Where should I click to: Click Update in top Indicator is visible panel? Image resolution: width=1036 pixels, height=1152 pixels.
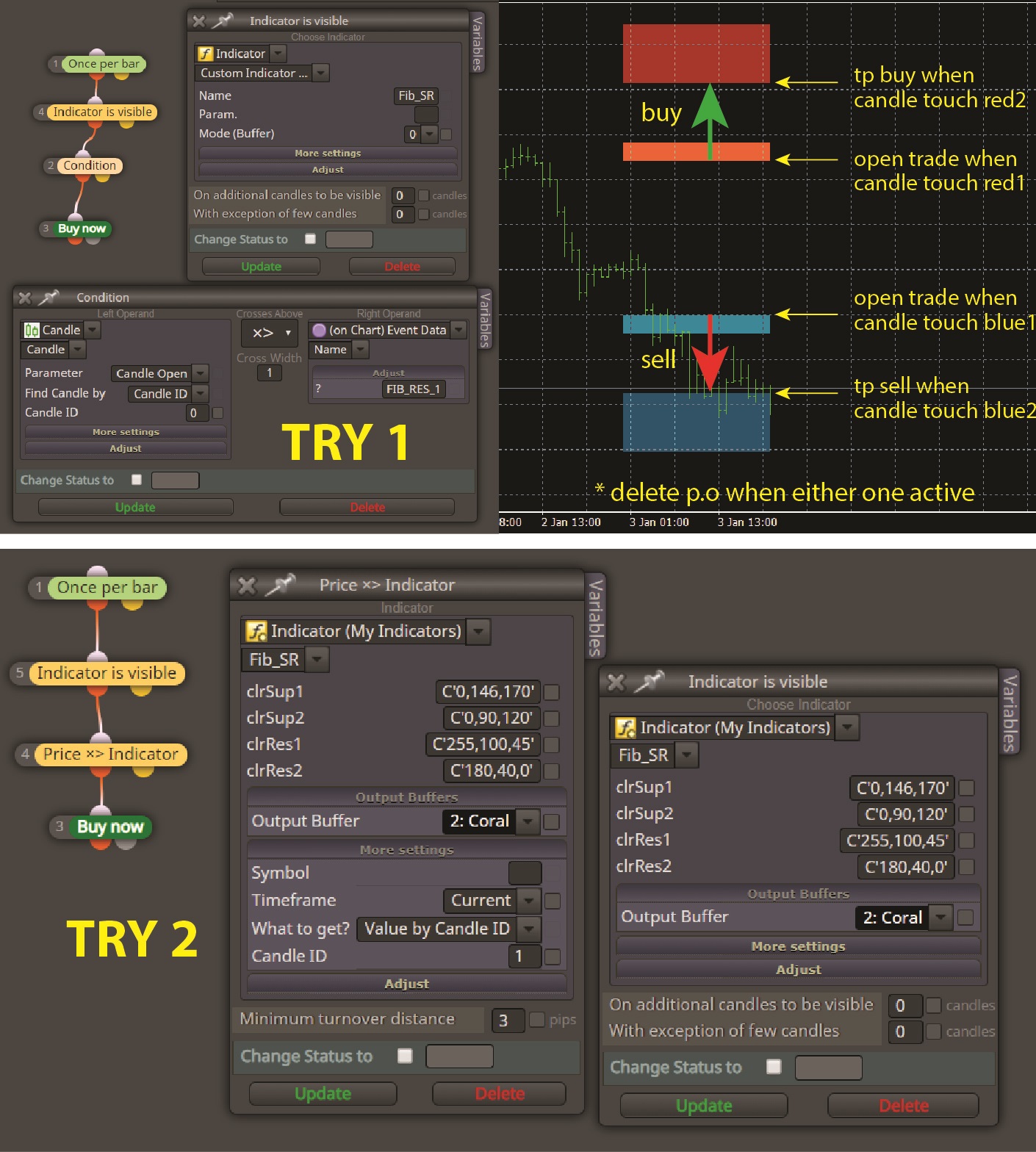(261, 266)
